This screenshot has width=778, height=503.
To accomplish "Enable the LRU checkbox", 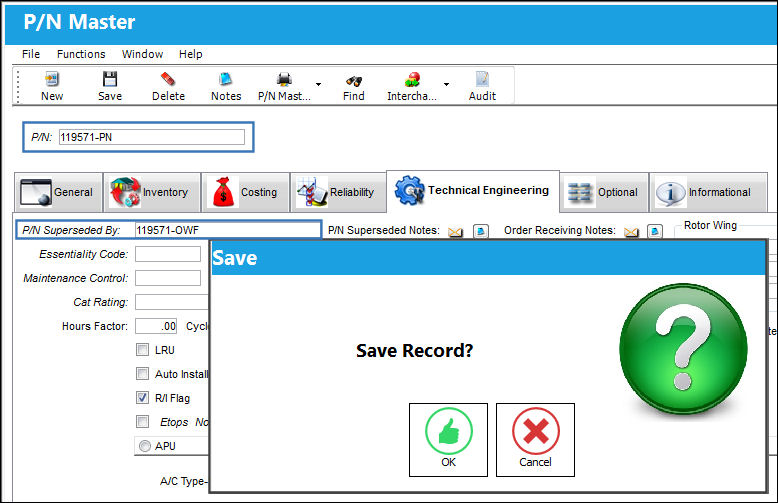I will (x=142, y=350).
